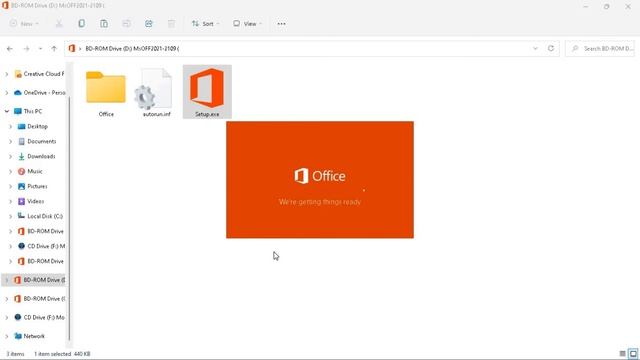Select This PC in sidebar
Image resolution: width=640 pixels, height=360 pixels.
[28, 111]
